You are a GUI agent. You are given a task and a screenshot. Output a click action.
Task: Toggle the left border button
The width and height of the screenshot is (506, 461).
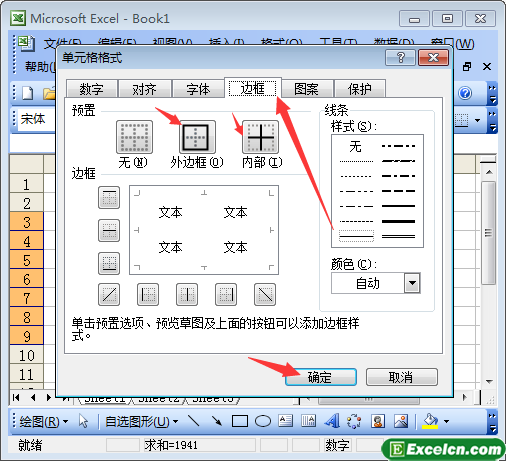pyautogui.click(x=148, y=294)
